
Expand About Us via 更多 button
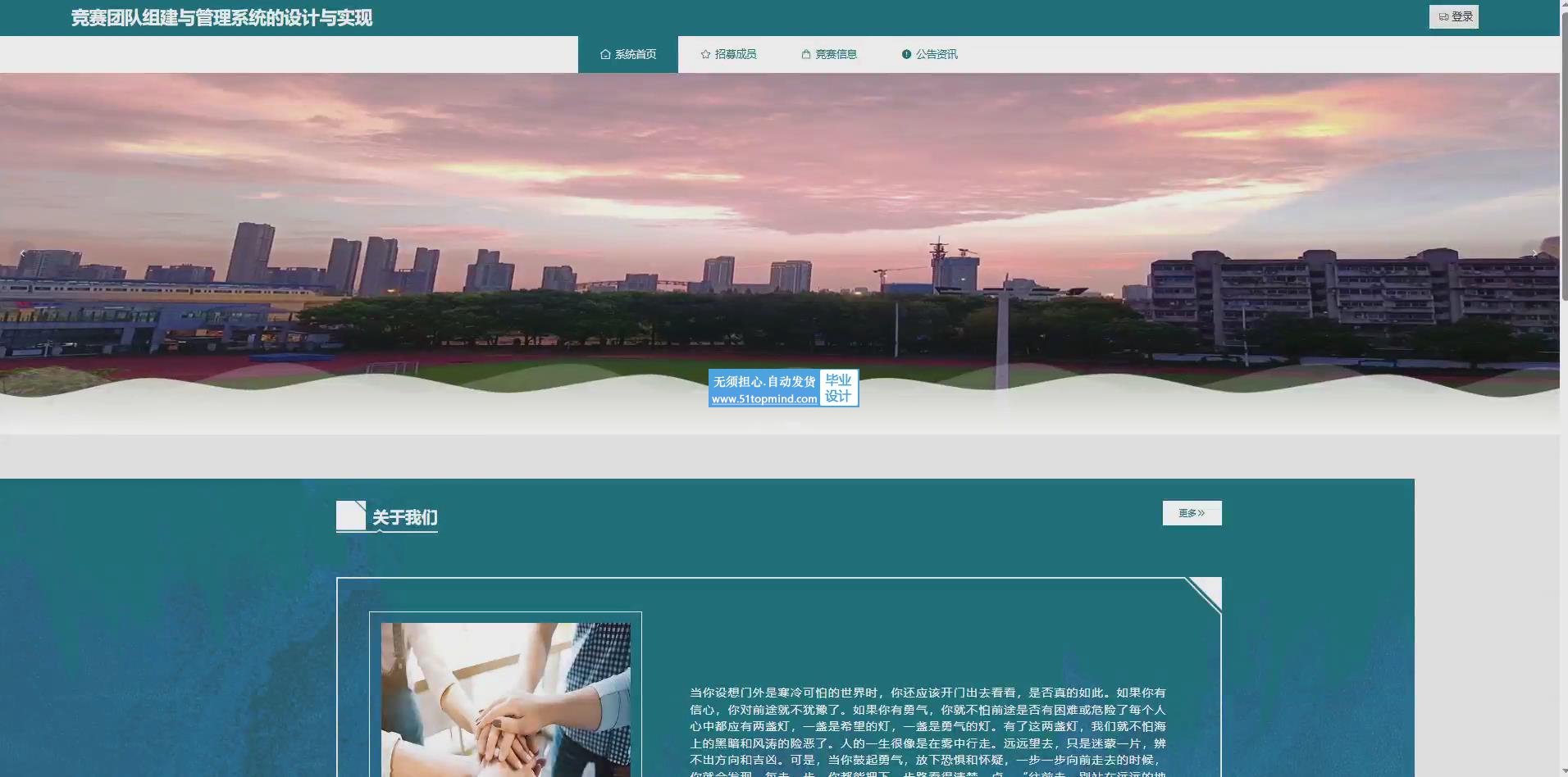pos(1192,513)
